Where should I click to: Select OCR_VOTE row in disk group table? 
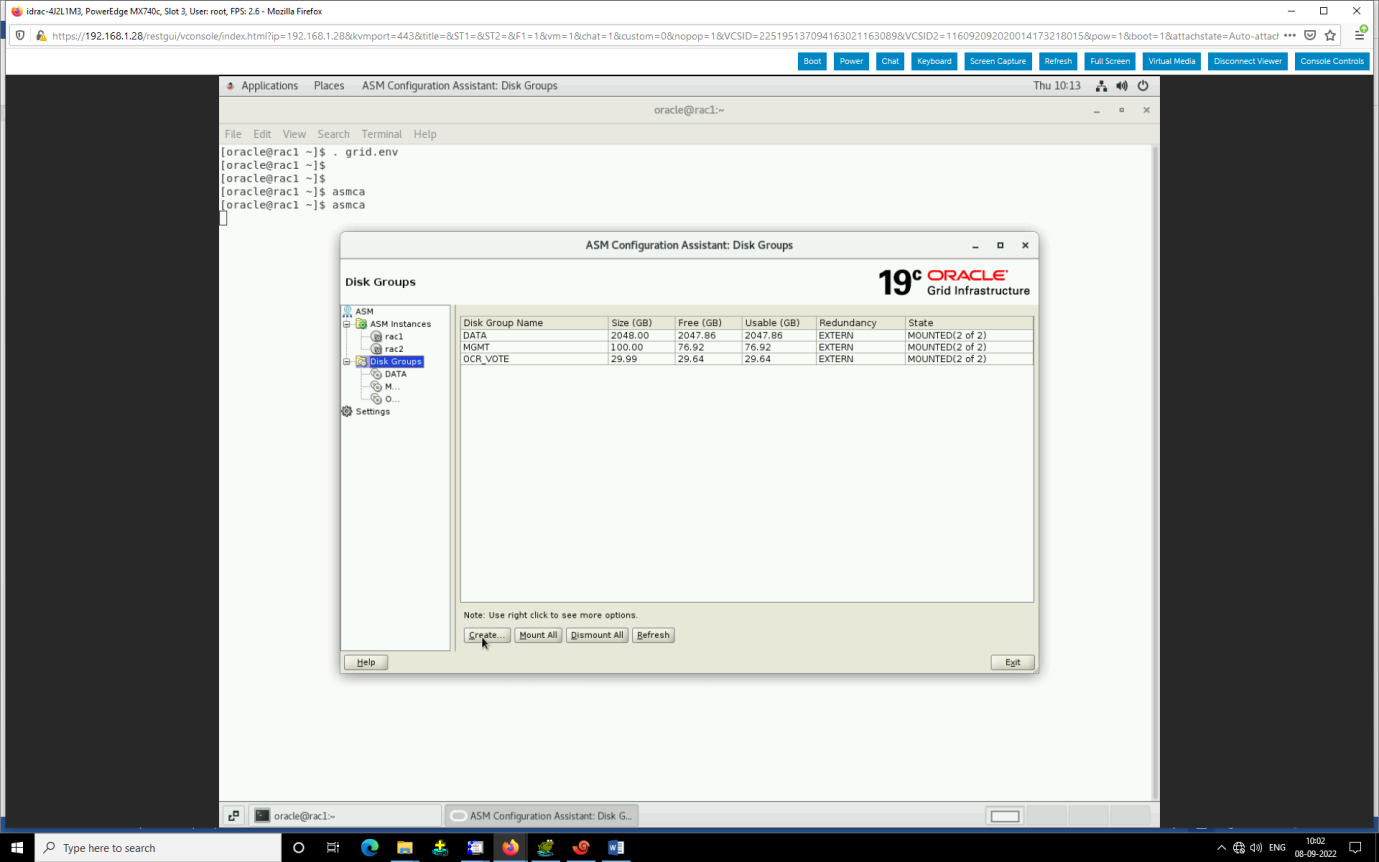click(x=746, y=359)
